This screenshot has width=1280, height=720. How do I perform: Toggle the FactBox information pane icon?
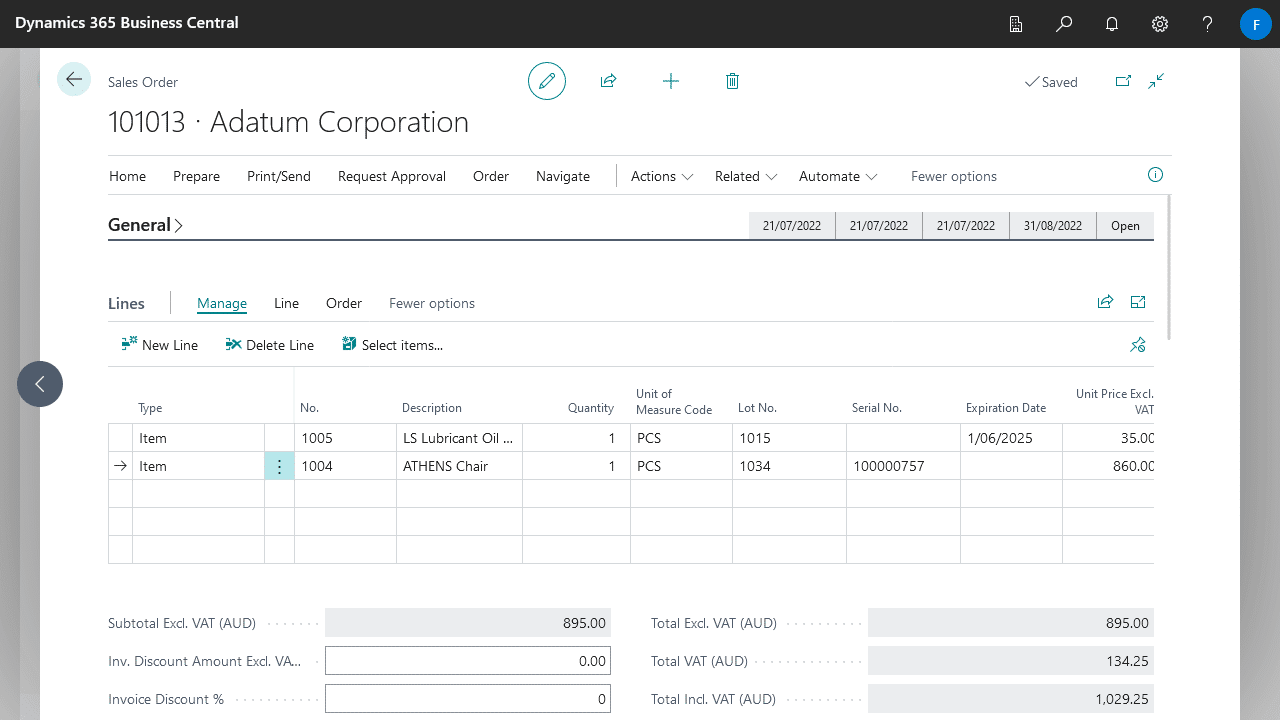(x=1155, y=175)
